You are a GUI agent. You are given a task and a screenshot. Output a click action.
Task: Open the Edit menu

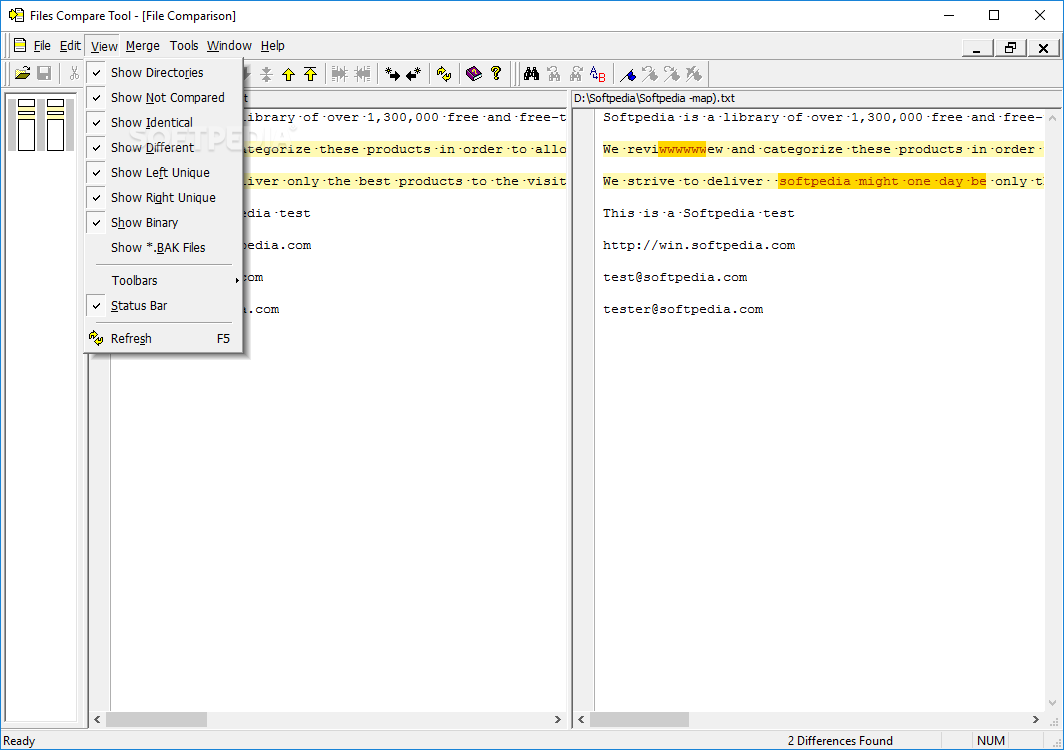[x=70, y=45]
